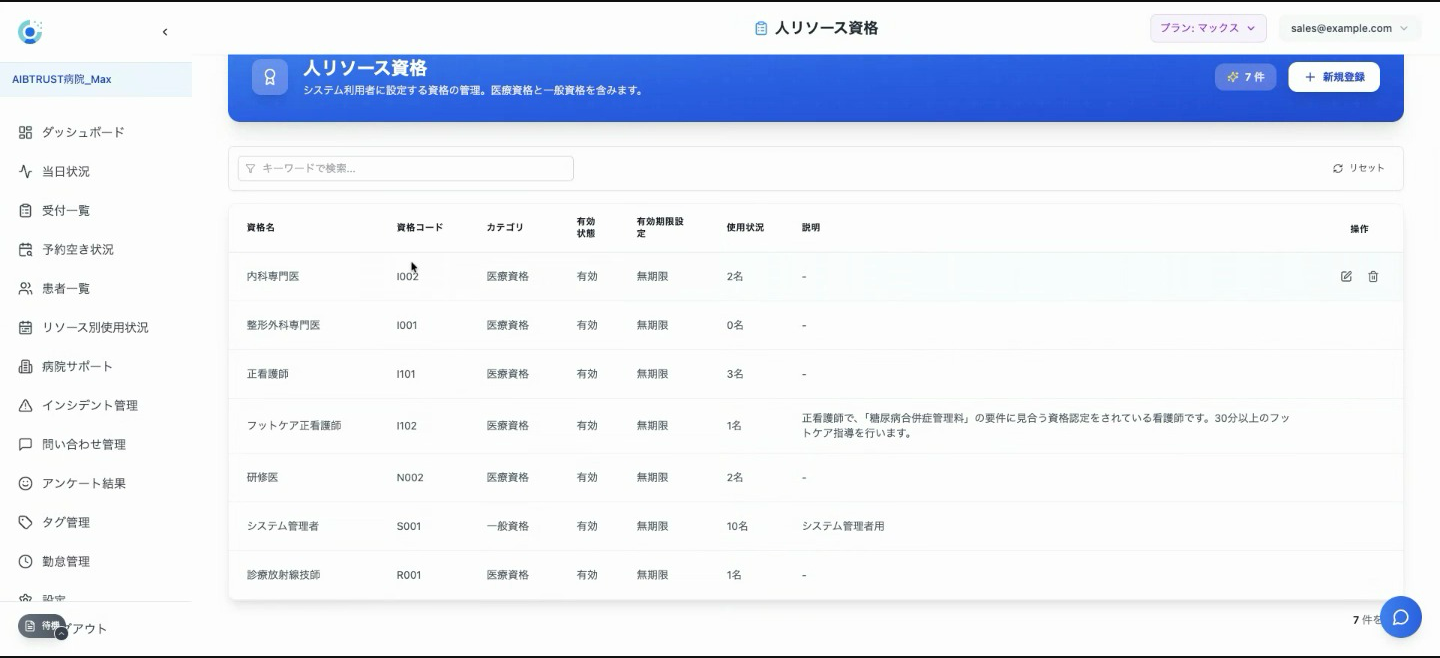Click code I001 cell

407,325
